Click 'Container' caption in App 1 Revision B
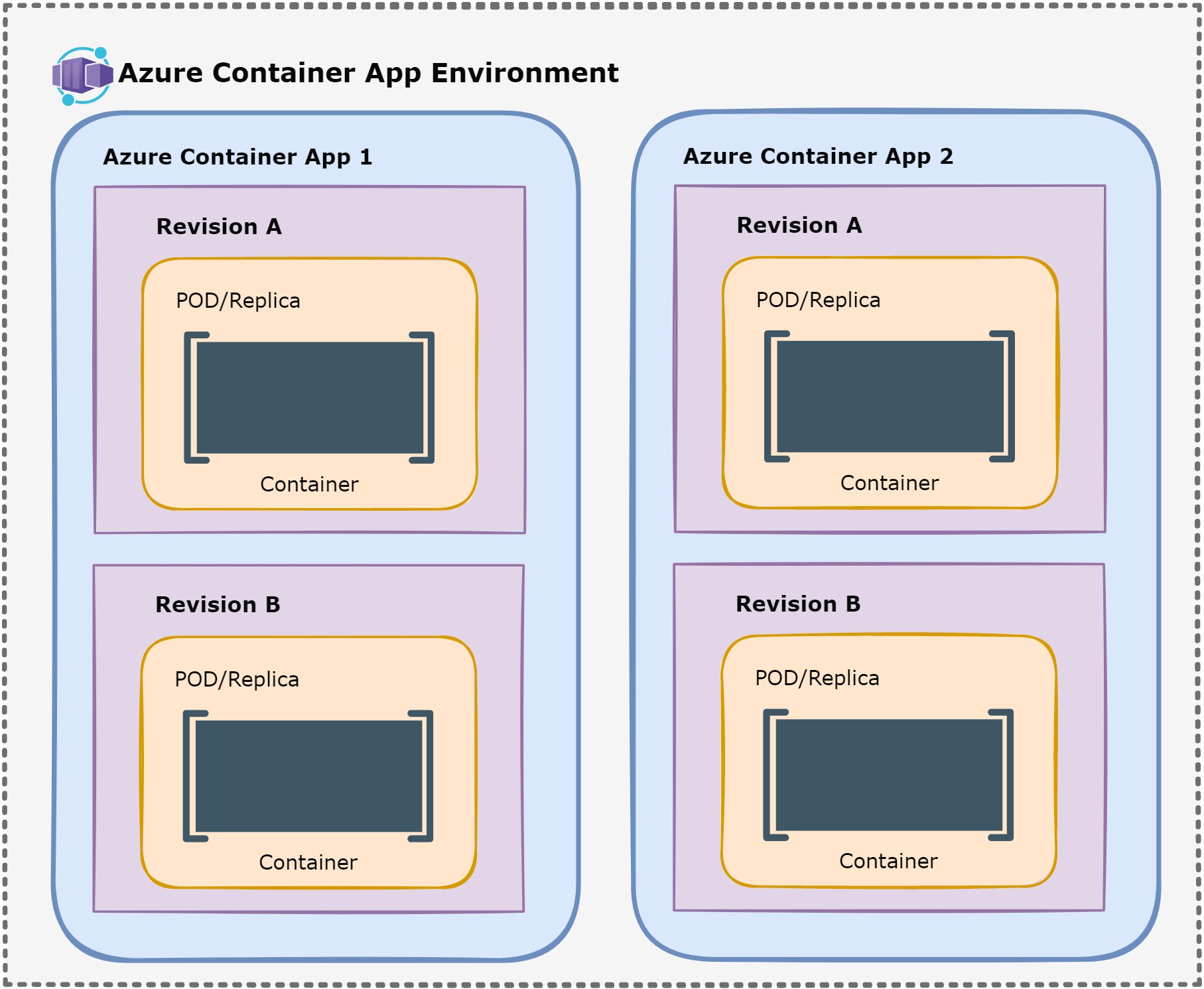This screenshot has width=1204, height=989. click(308, 863)
